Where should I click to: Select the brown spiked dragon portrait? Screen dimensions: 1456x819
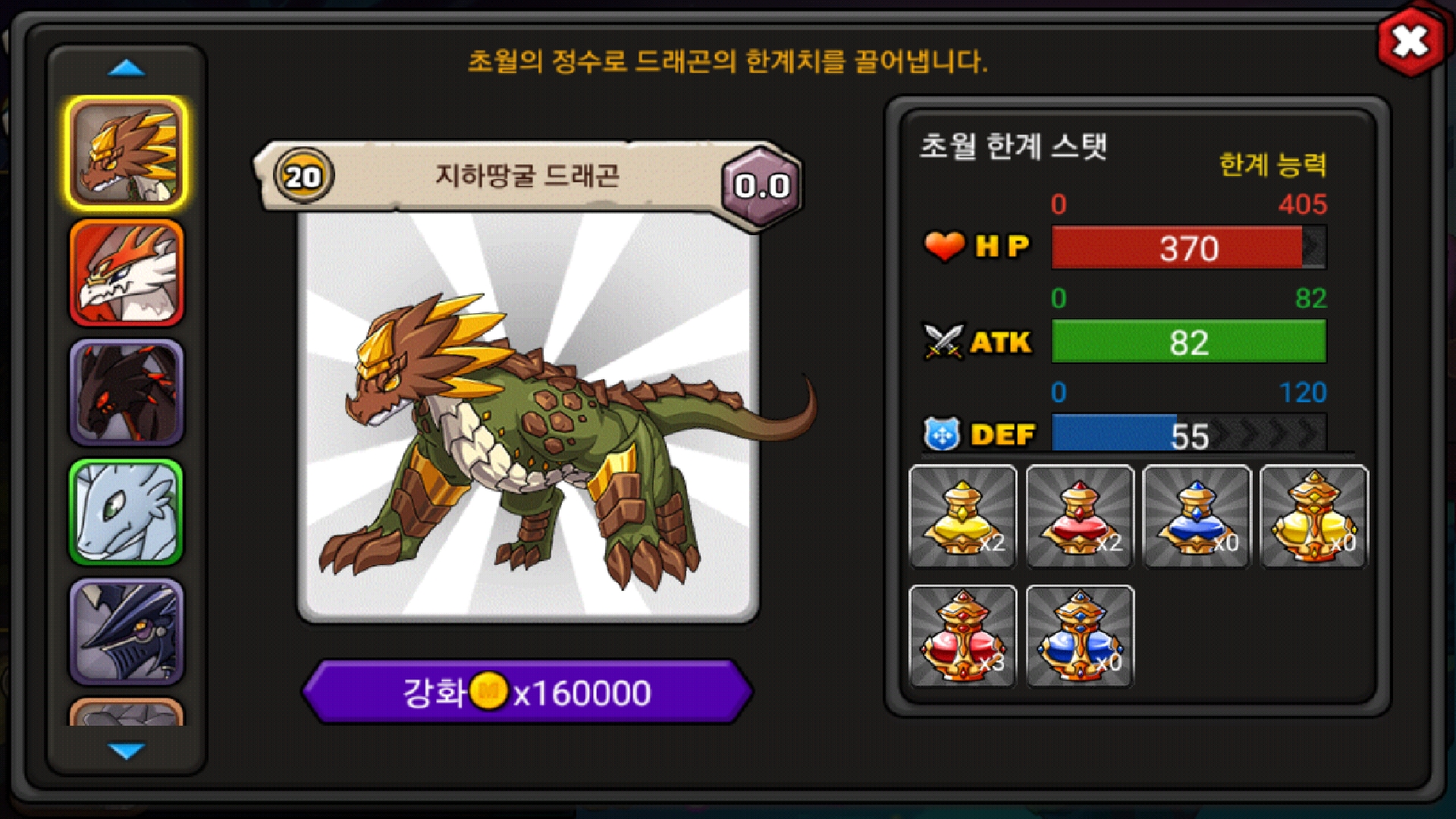pos(127,153)
